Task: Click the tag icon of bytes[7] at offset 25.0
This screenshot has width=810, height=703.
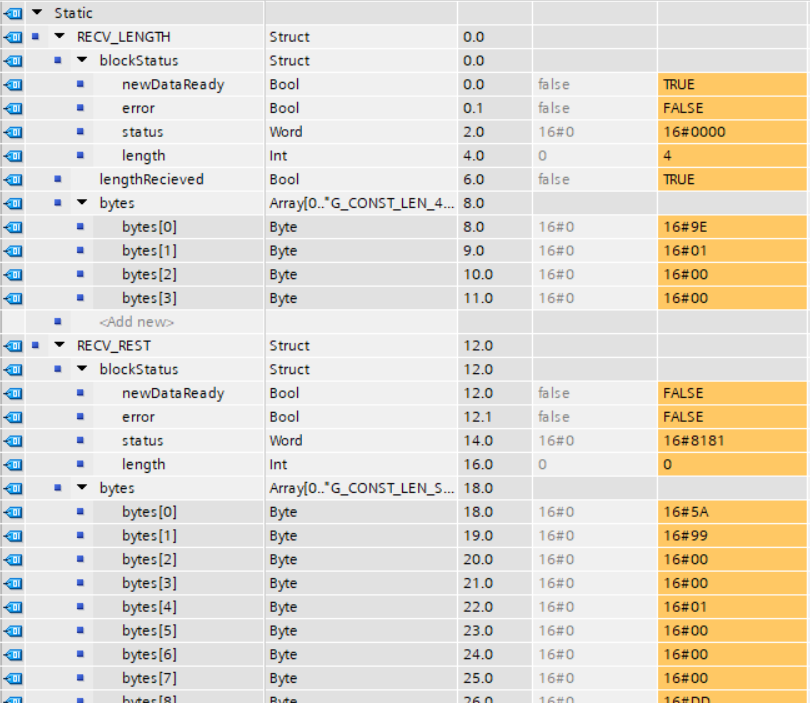Action: tap(13, 678)
